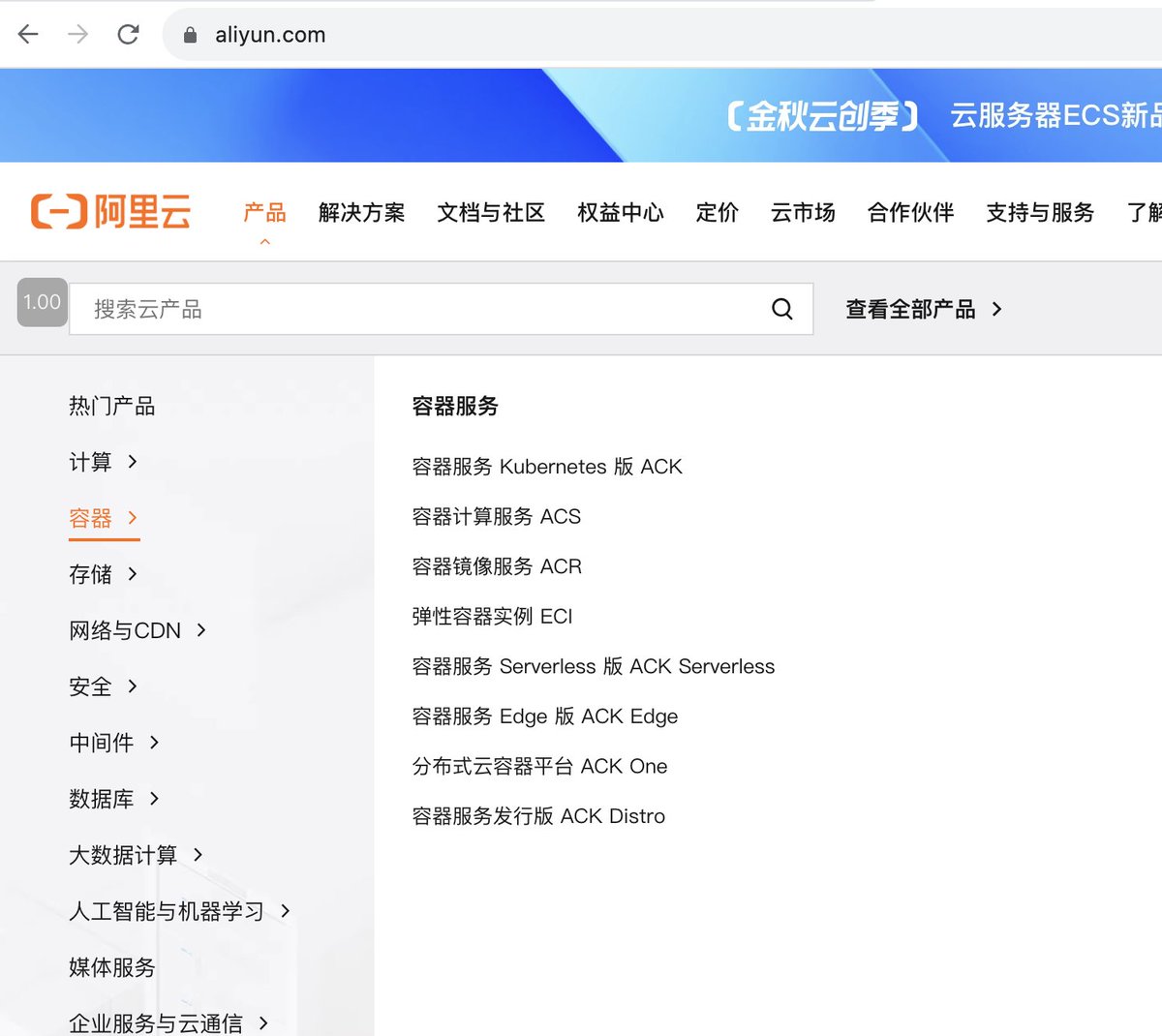Image resolution: width=1162 pixels, height=1036 pixels.
Task: Click the search magnifier icon
Action: pos(780,309)
